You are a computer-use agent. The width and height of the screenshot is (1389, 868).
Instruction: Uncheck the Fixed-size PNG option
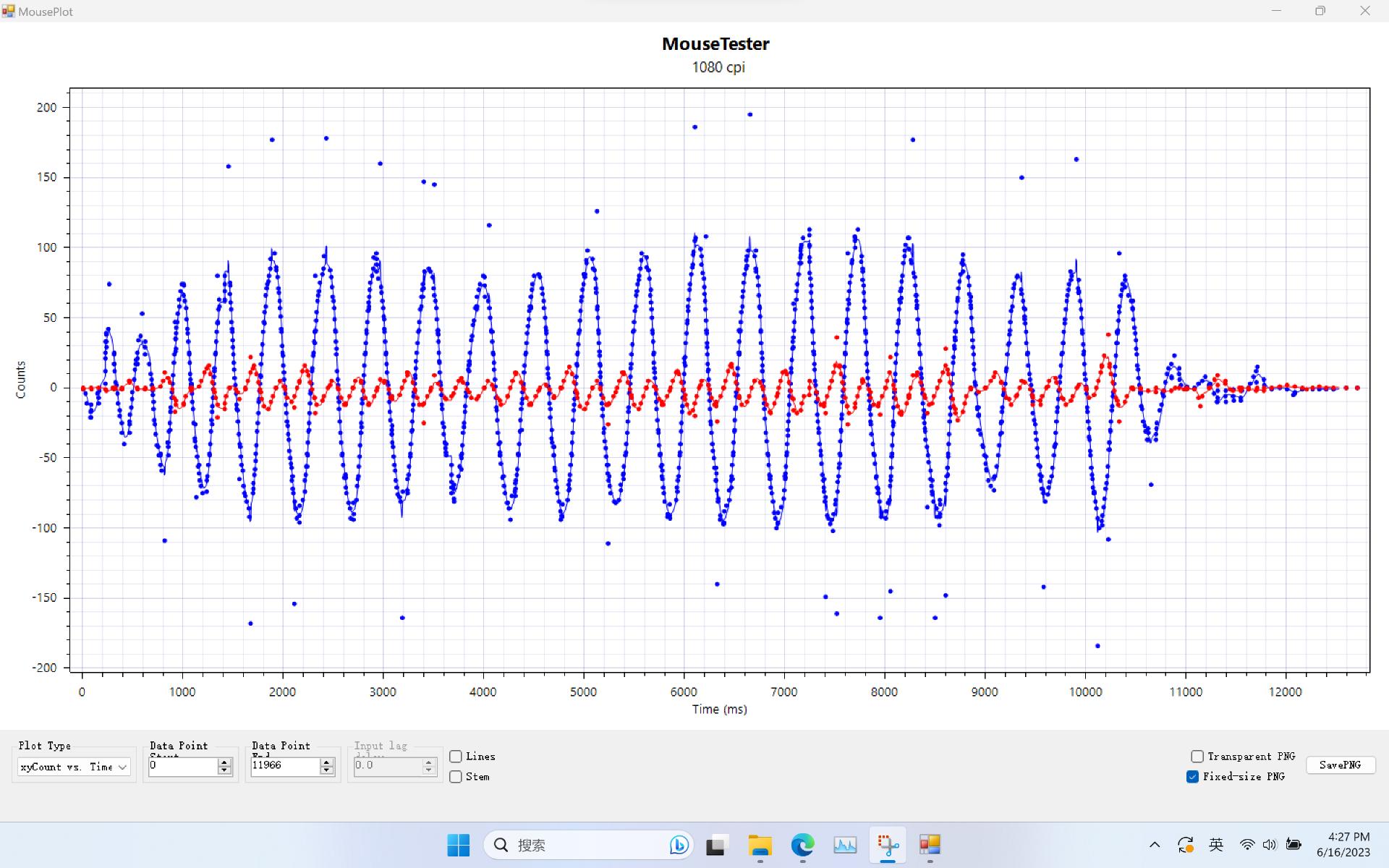coord(1193,776)
